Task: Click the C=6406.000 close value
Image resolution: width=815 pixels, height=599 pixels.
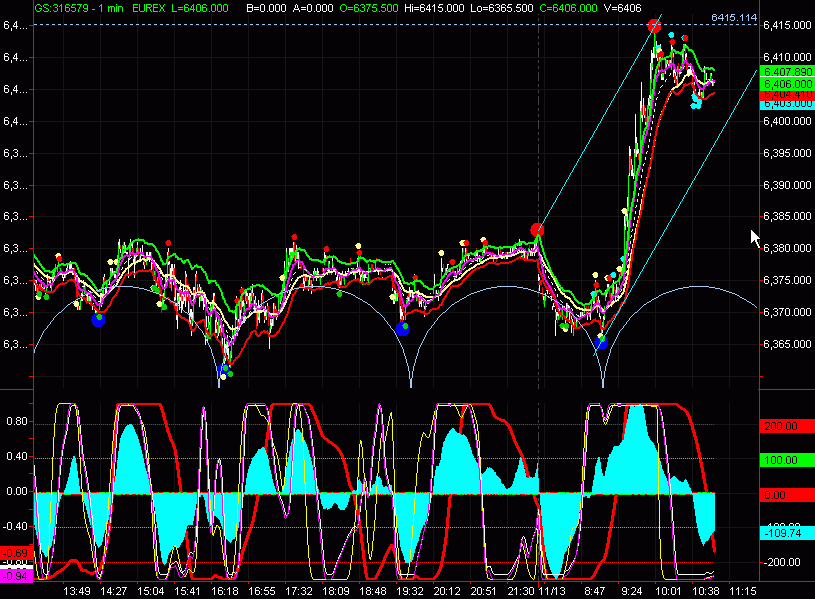Action: (x=568, y=8)
